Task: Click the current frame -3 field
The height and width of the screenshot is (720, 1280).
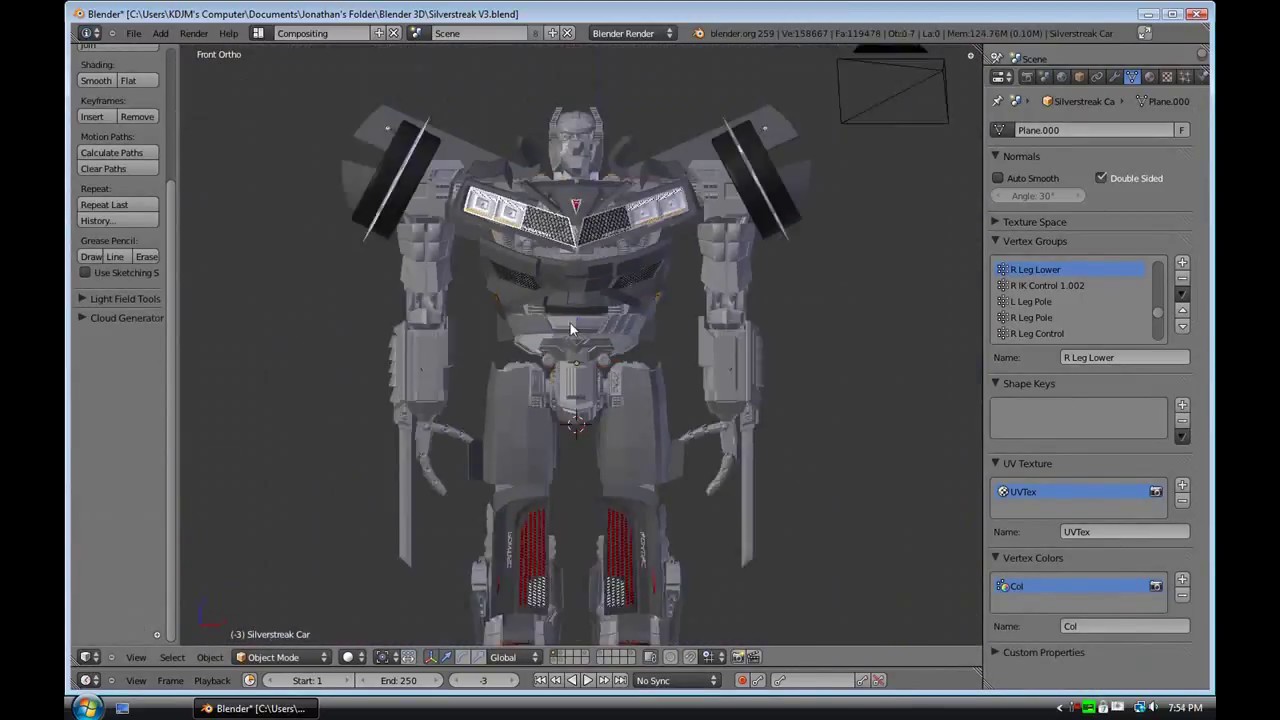Action: pyautogui.click(x=483, y=680)
